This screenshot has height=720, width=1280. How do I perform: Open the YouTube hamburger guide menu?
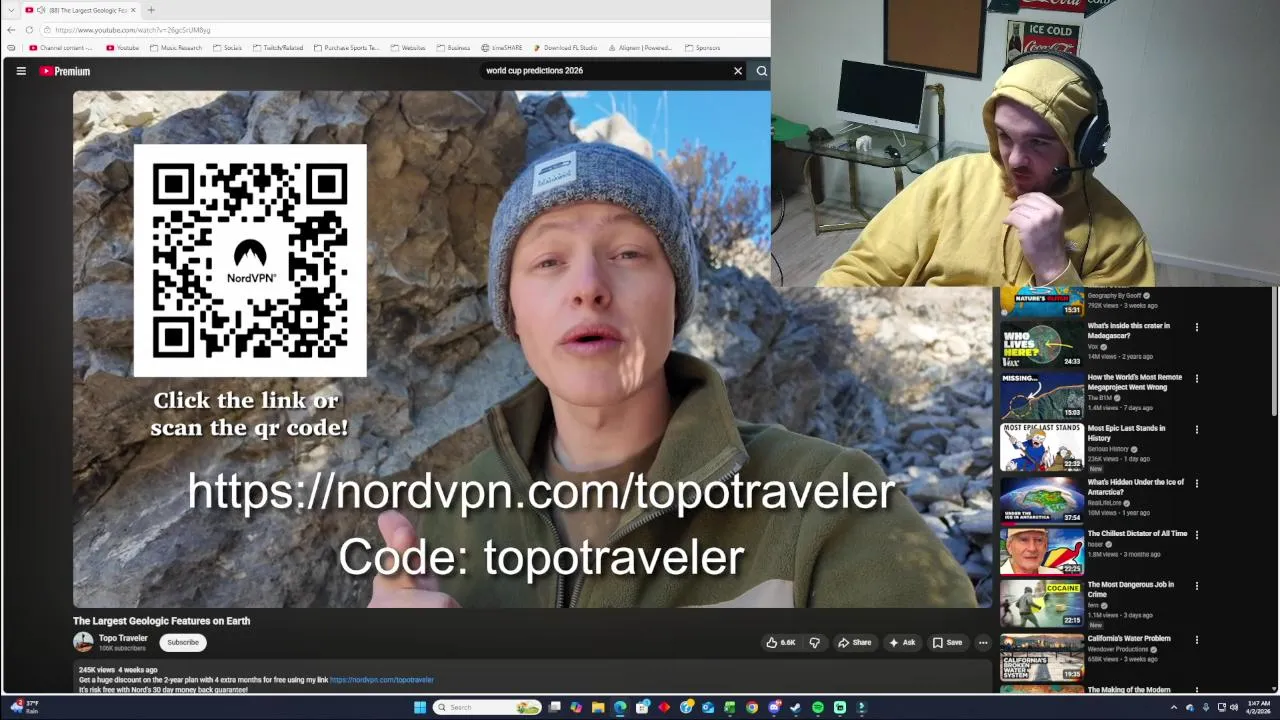[x=21, y=71]
